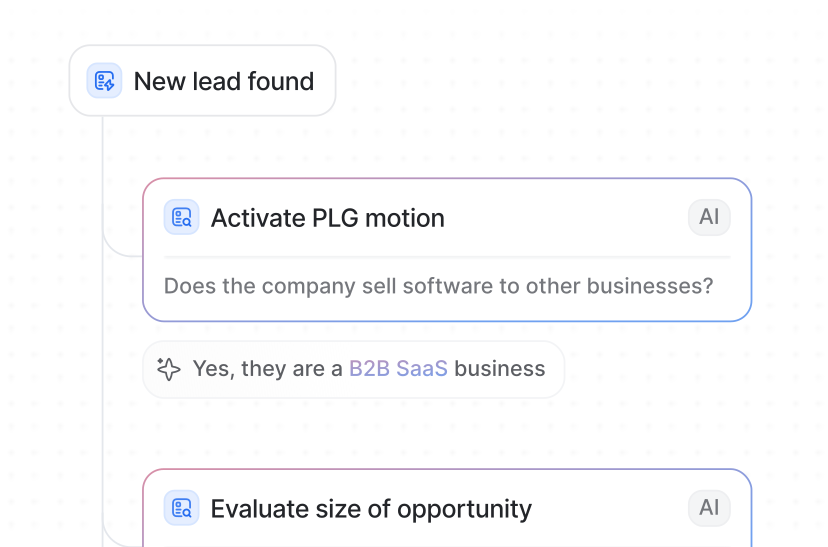This screenshot has width=828, height=547.
Task: Select the New lead found node label
Action: pyautogui.click(x=224, y=81)
